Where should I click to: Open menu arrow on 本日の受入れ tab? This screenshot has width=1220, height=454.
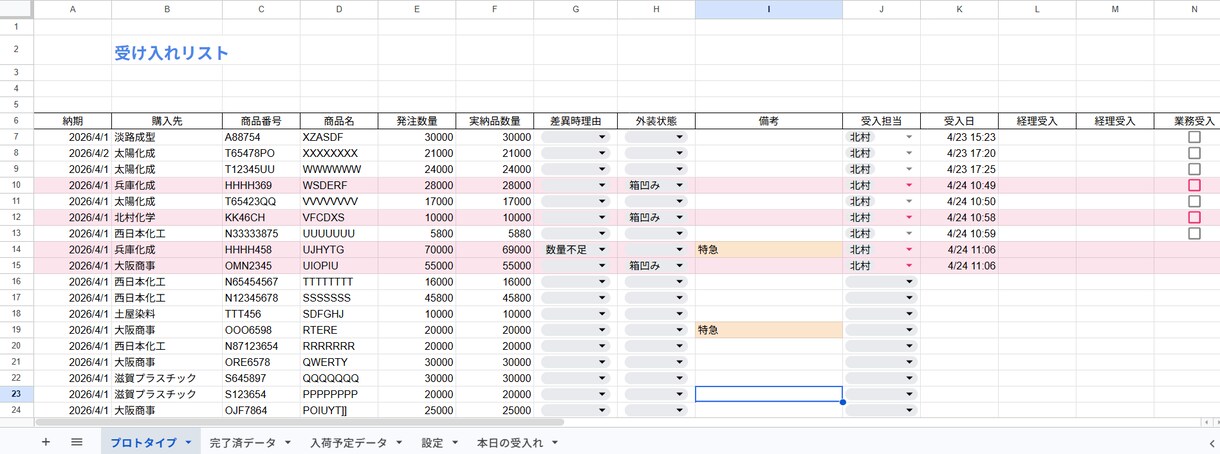555,442
